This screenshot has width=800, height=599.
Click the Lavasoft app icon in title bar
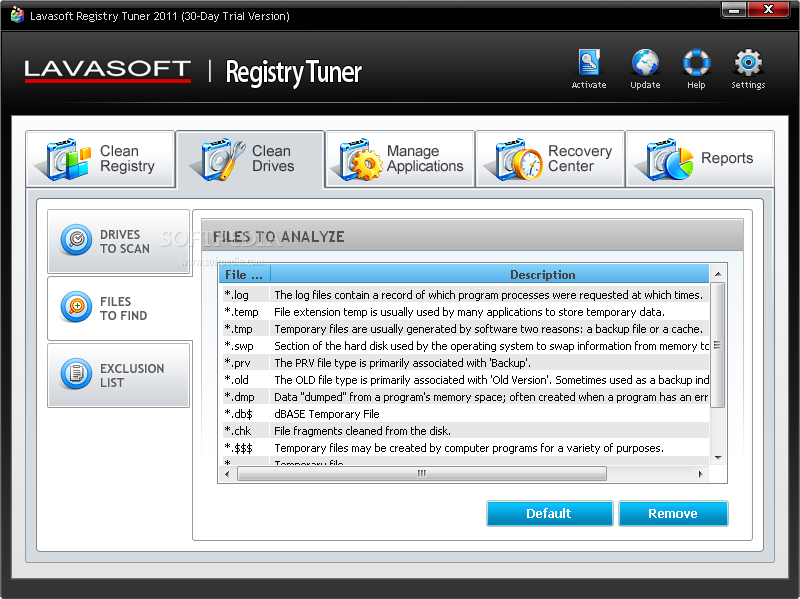pos(17,15)
